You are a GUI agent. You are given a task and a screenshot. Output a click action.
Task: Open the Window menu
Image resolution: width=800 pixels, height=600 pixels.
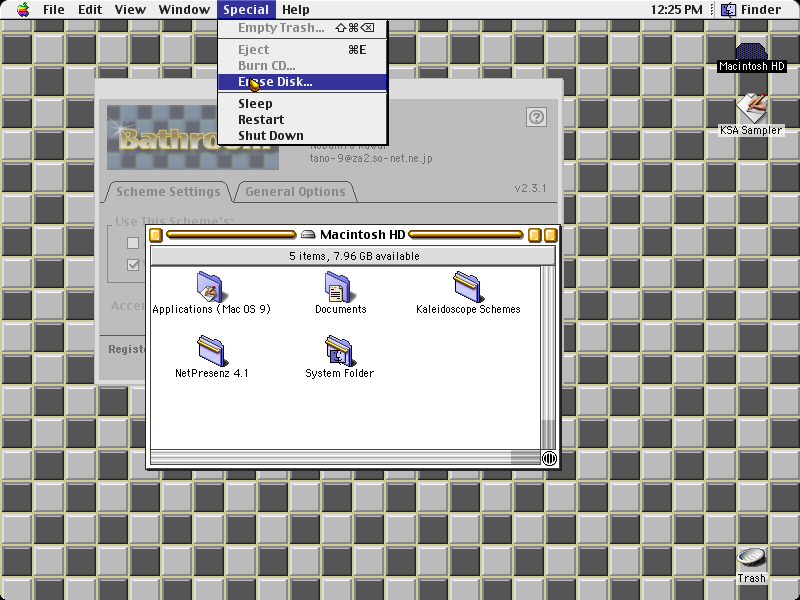(184, 9)
